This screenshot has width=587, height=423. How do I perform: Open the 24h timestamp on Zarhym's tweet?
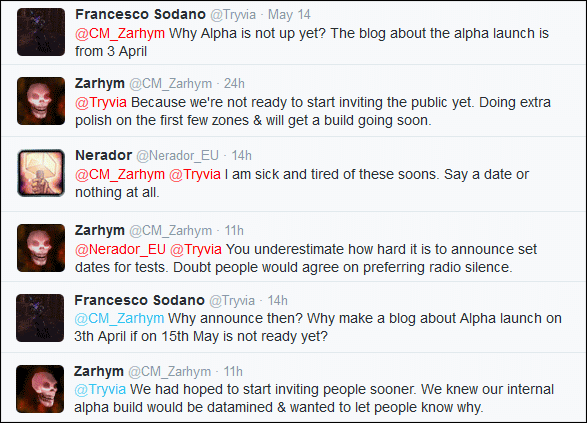(x=234, y=83)
